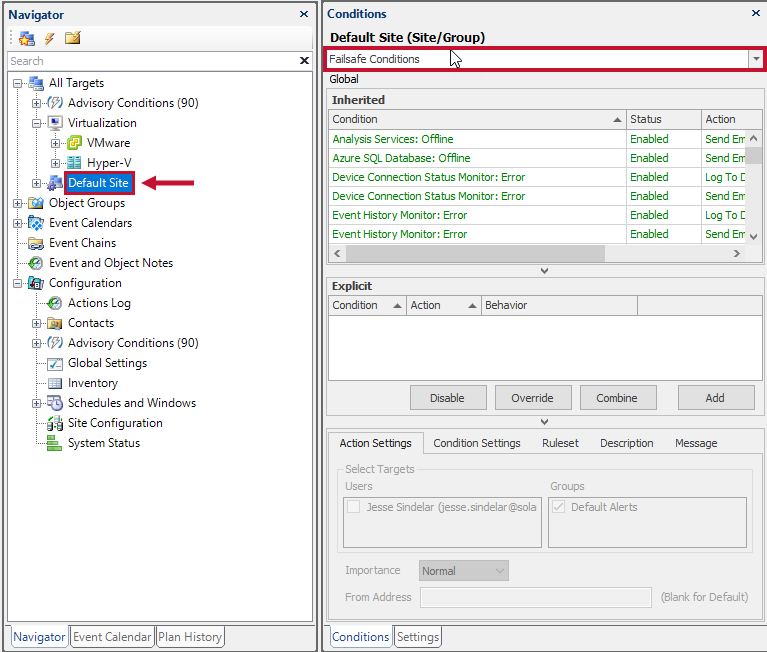
Task: Collapse the Explicit section chevron
Action: click(544, 422)
